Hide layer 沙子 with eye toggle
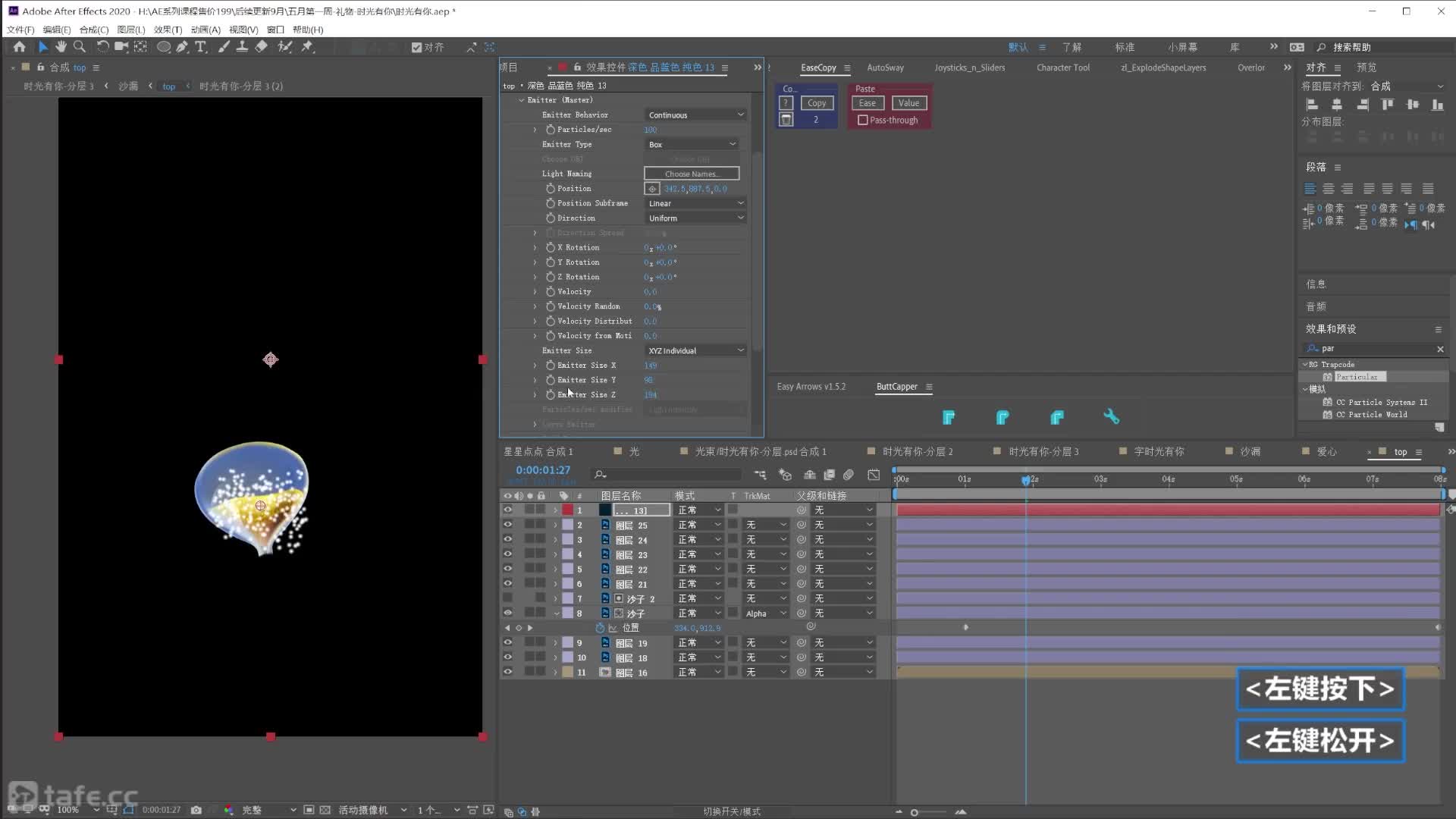Screen dimensions: 1456x819 click(507, 613)
